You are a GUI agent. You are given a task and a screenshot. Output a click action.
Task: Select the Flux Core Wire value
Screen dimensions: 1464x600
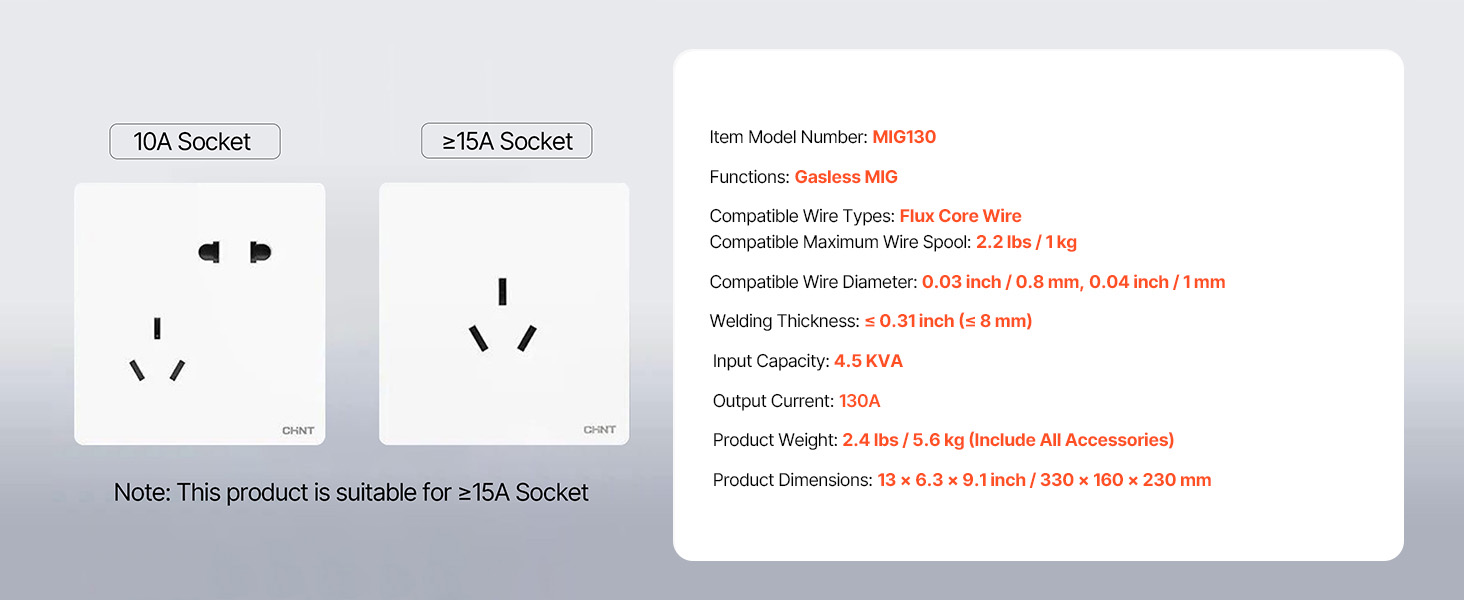click(x=960, y=216)
